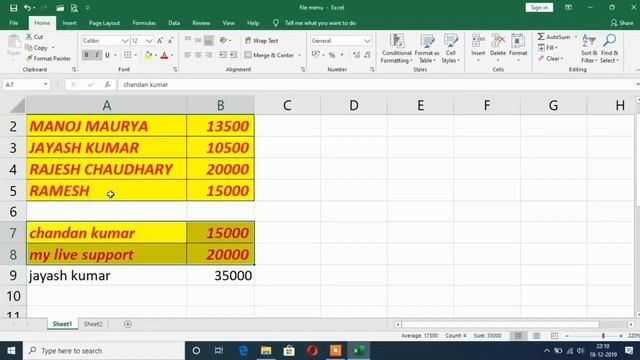This screenshot has height=360, width=640.
Task: Toggle Align Left alignment
Action: click(x=187, y=55)
